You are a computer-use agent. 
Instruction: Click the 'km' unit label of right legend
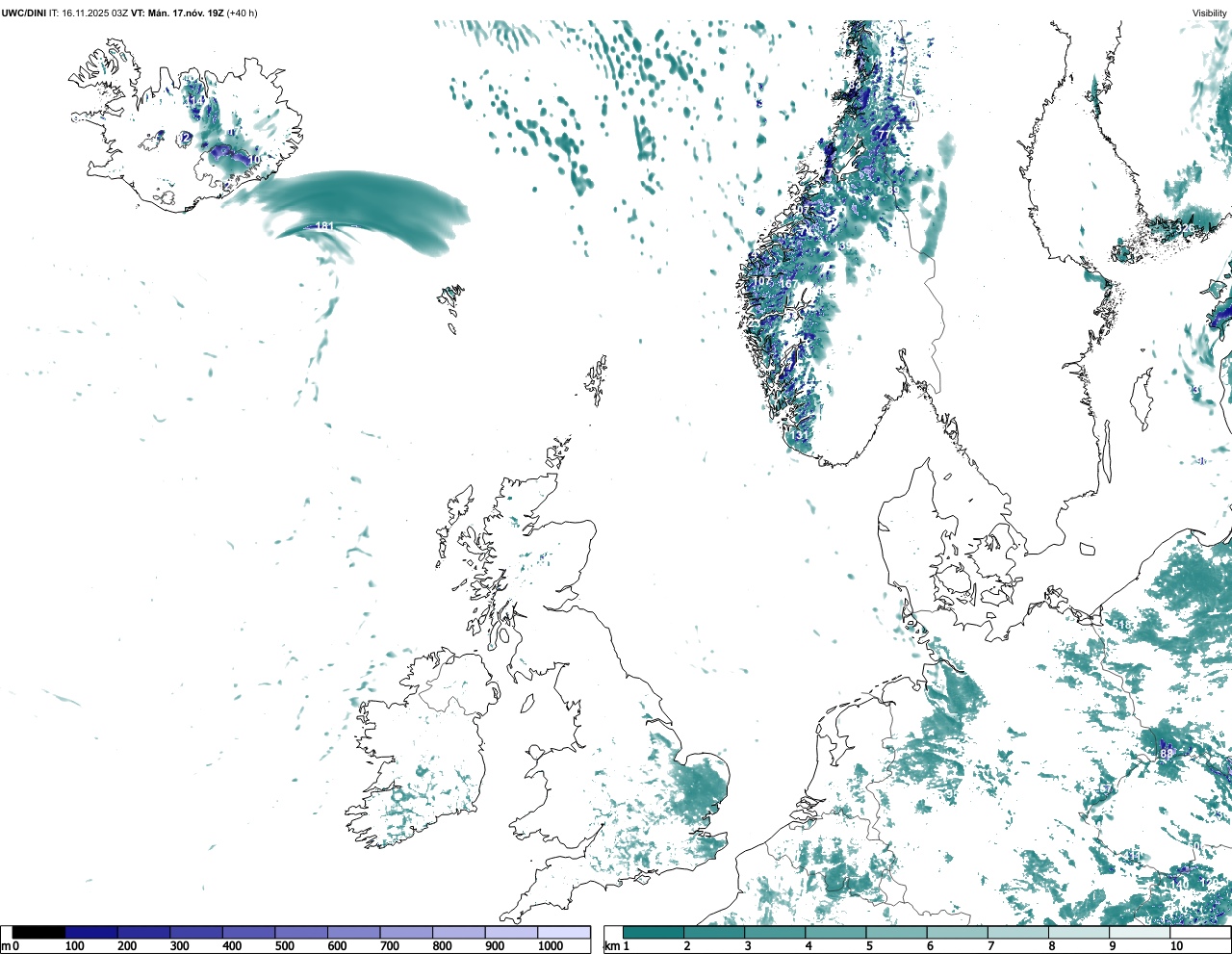point(612,946)
